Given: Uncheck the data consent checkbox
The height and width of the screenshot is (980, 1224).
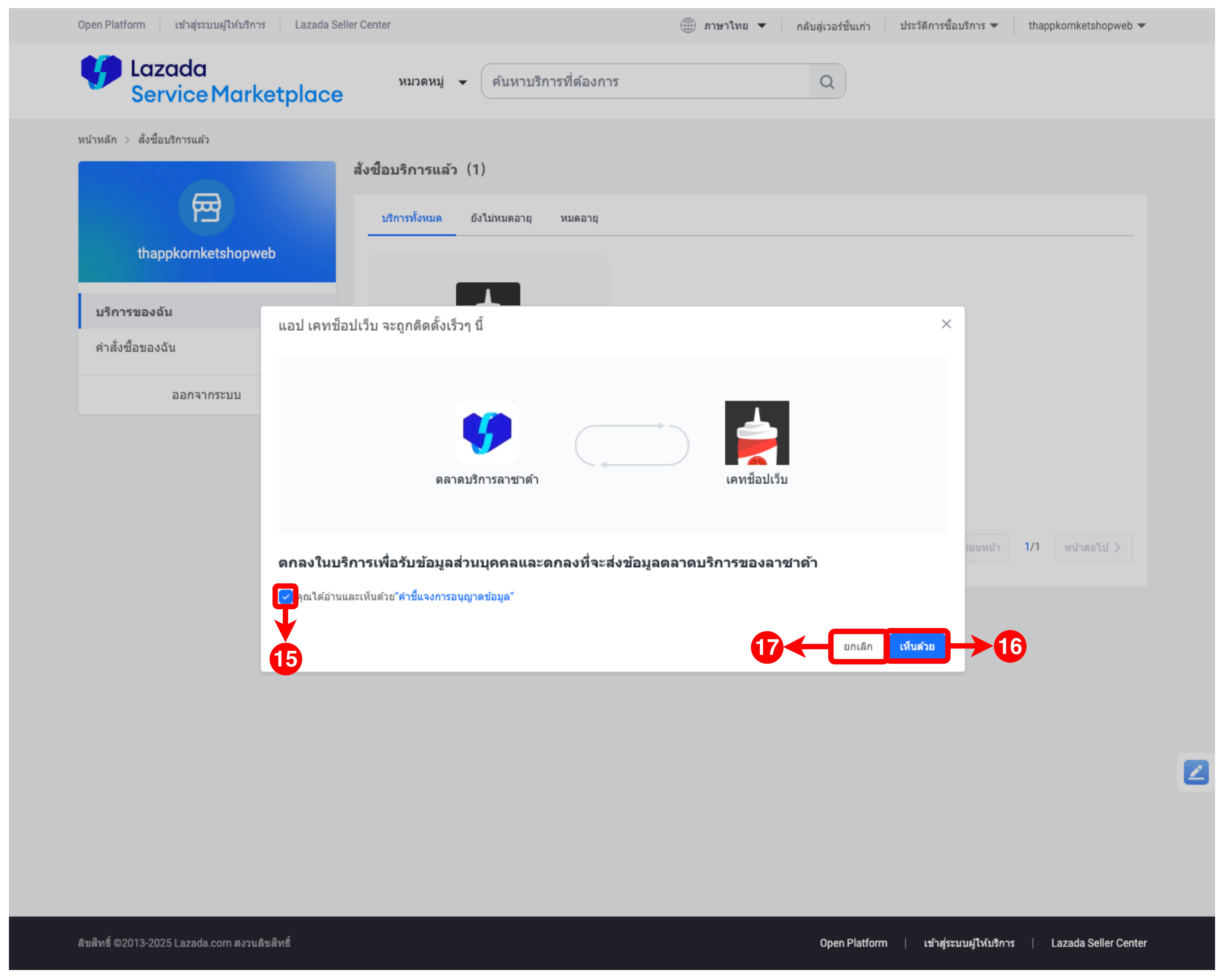Looking at the screenshot, I should coord(285,596).
